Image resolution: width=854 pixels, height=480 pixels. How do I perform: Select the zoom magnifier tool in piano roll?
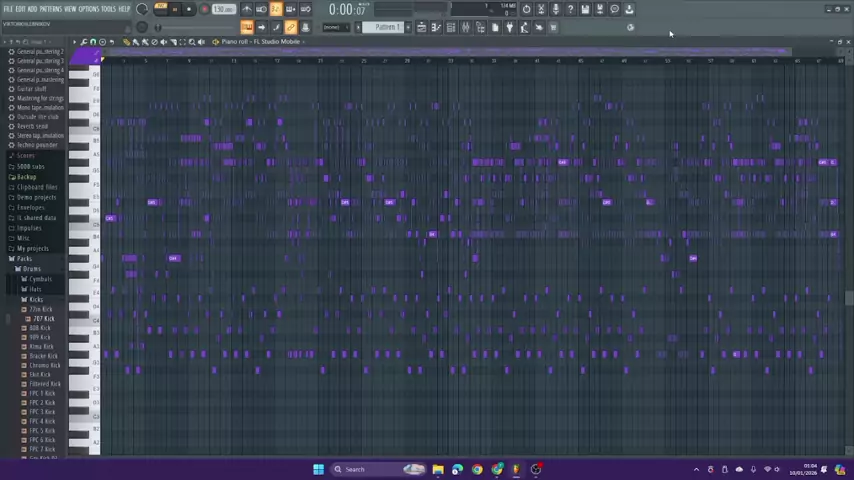click(190, 42)
